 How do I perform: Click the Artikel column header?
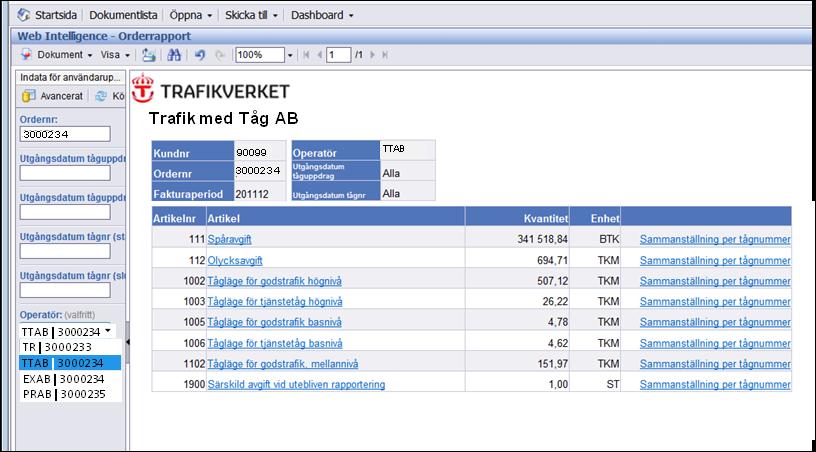[335, 216]
